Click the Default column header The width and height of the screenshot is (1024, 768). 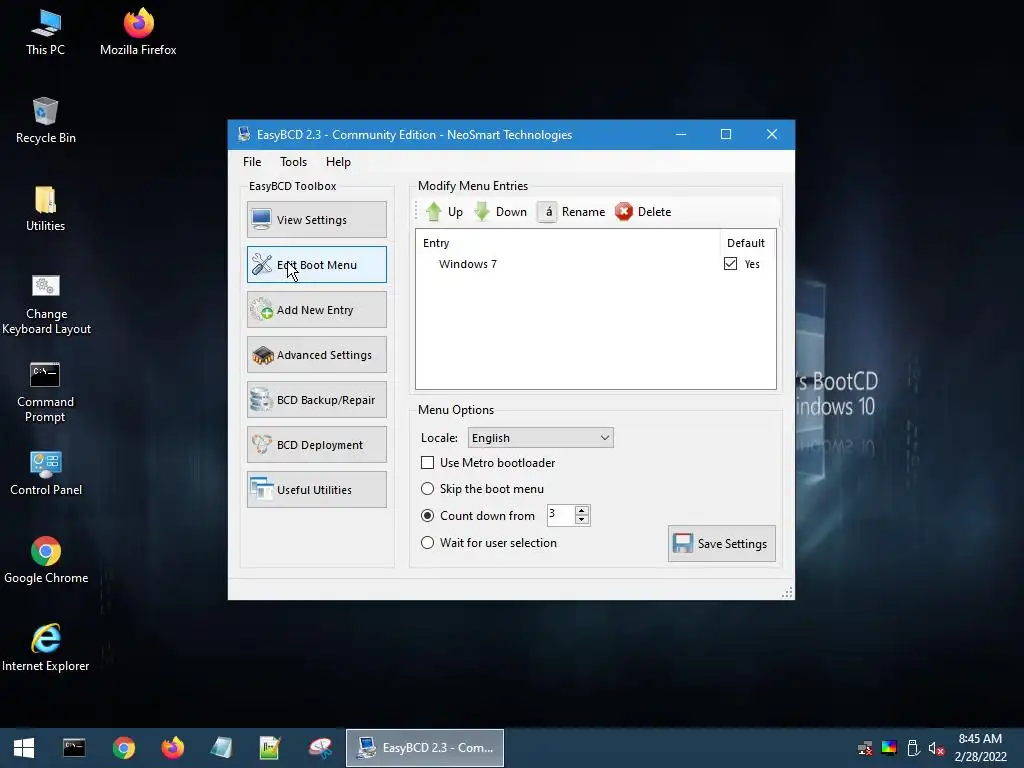coord(746,243)
